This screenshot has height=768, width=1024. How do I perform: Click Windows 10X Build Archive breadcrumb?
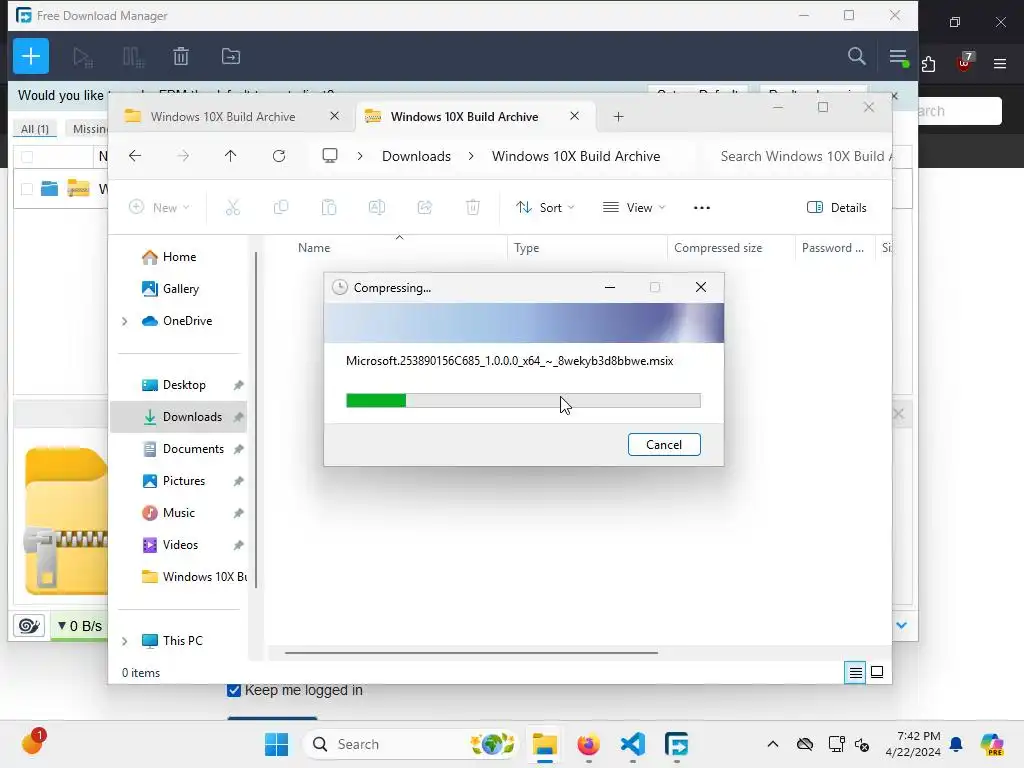click(576, 156)
